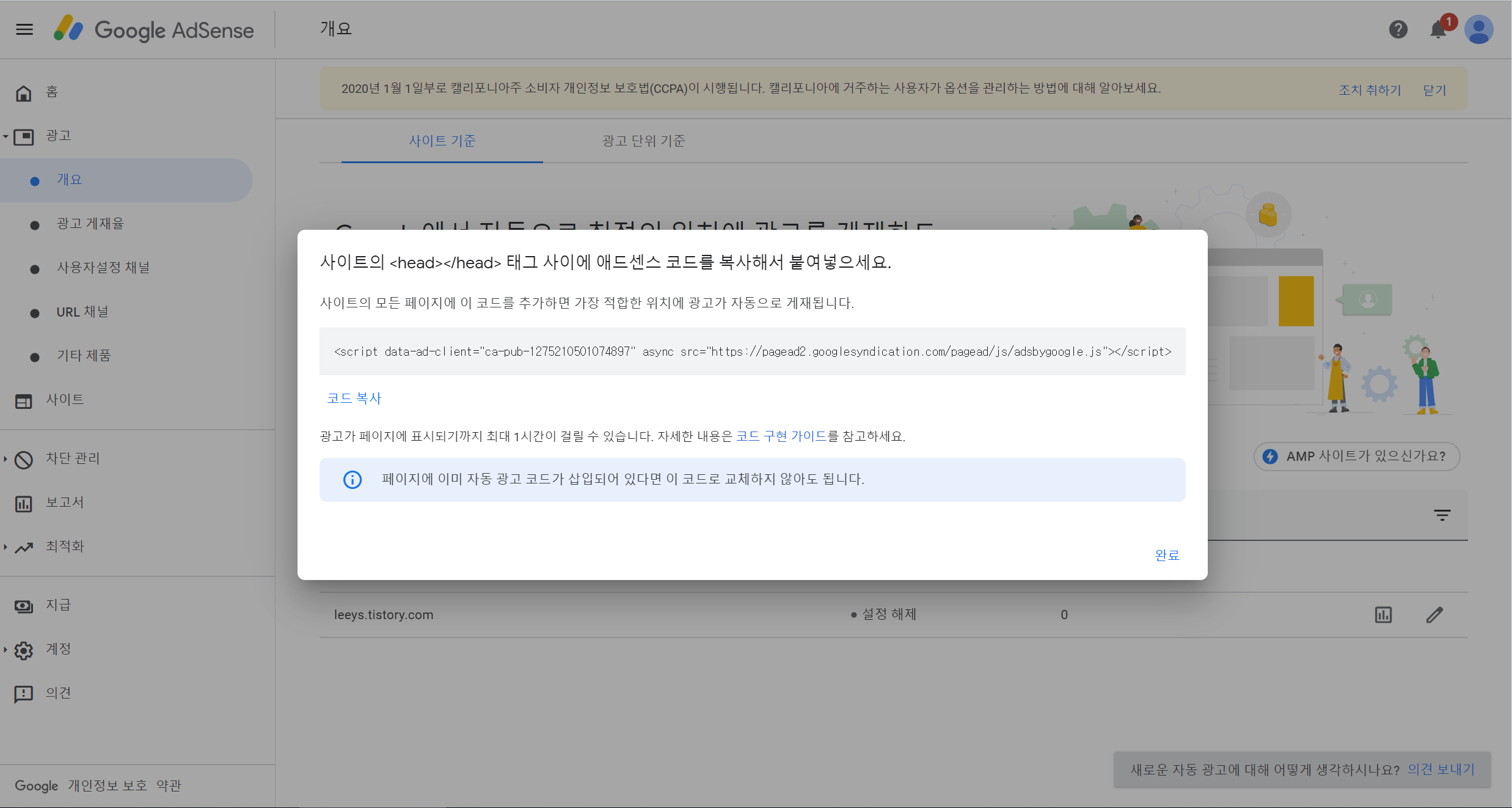Switch to the 광고 단위 기준 tab
The height and width of the screenshot is (808, 1512).
tap(643, 141)
